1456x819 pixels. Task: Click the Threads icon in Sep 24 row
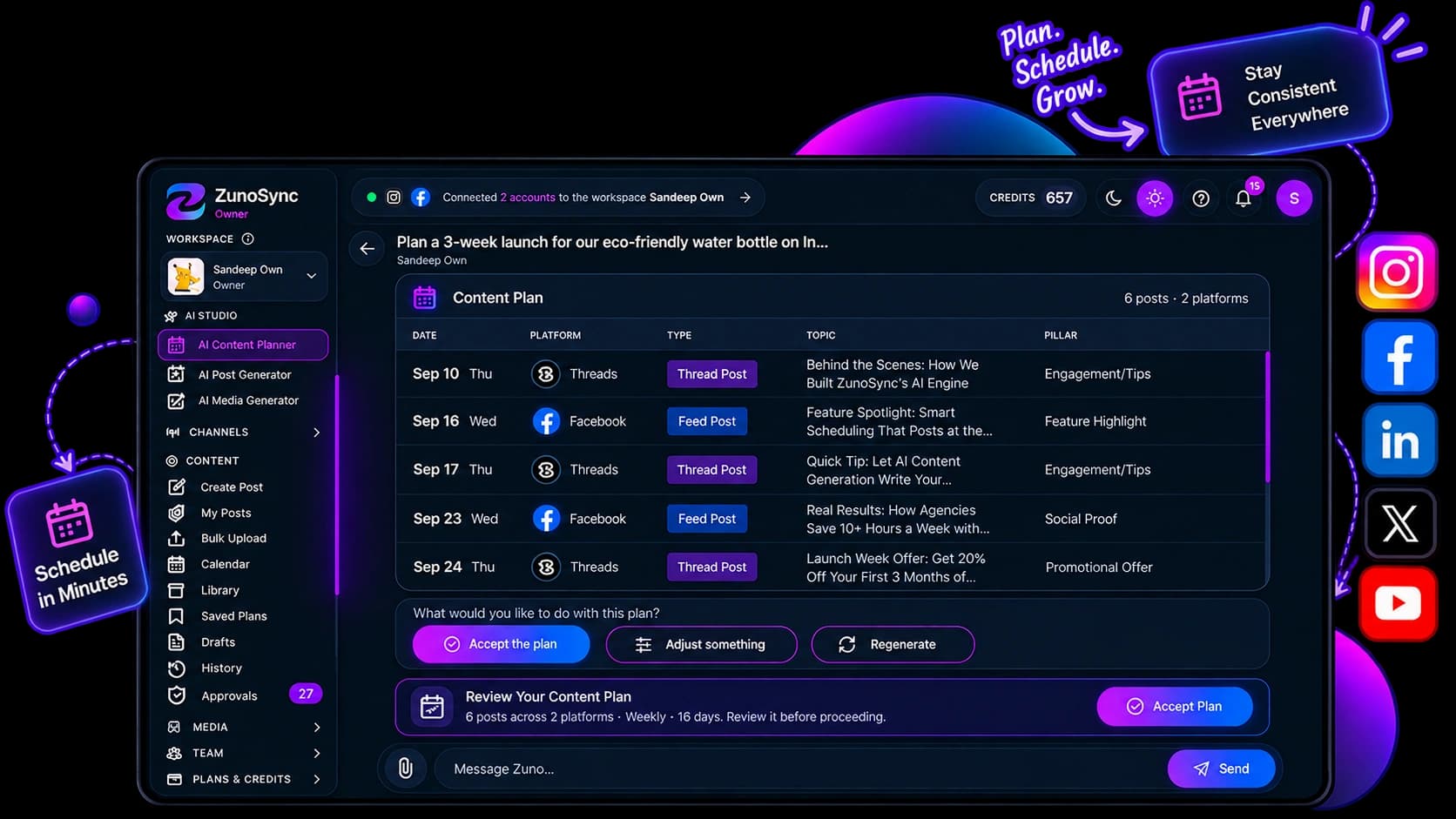click(546, 567)
